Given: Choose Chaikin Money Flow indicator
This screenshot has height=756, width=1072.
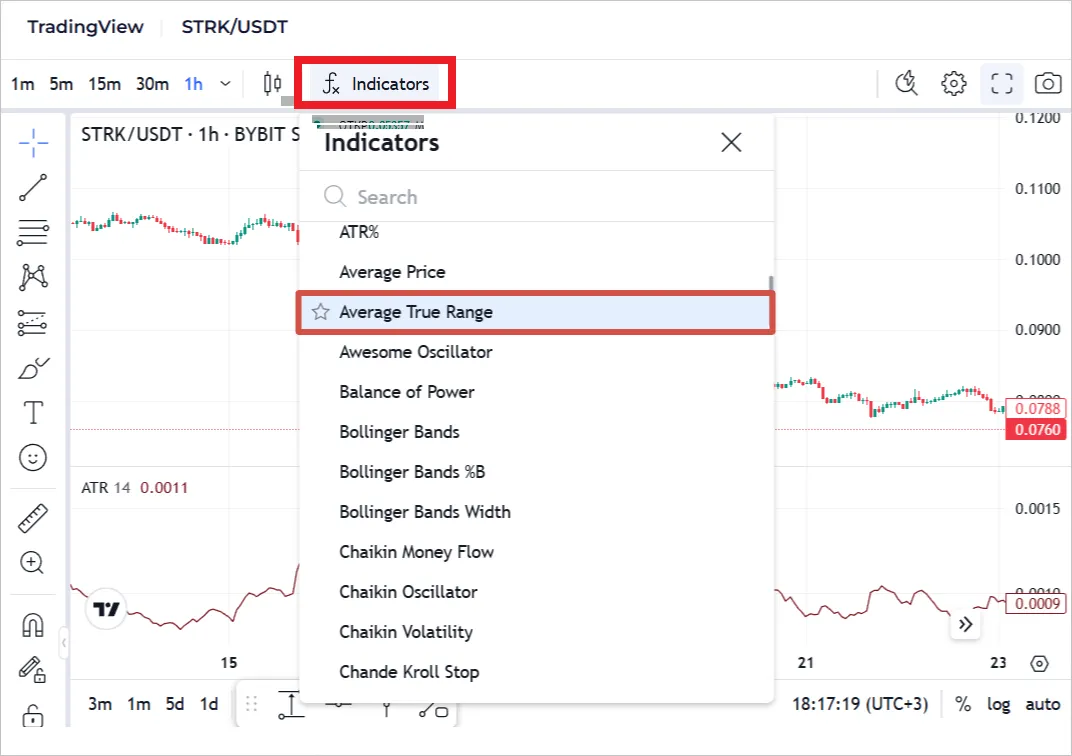Looking at the screenshot, I should click(416, 552).
